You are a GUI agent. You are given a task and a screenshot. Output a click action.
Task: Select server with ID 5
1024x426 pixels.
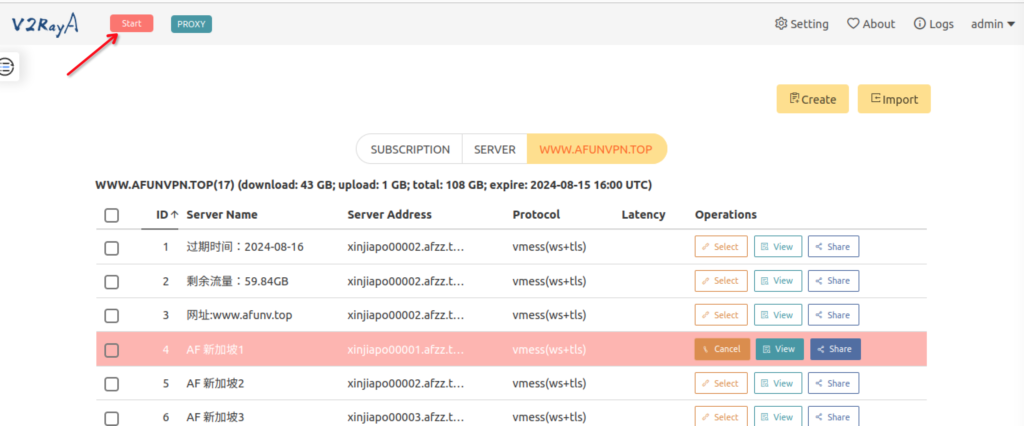[720, 383]
